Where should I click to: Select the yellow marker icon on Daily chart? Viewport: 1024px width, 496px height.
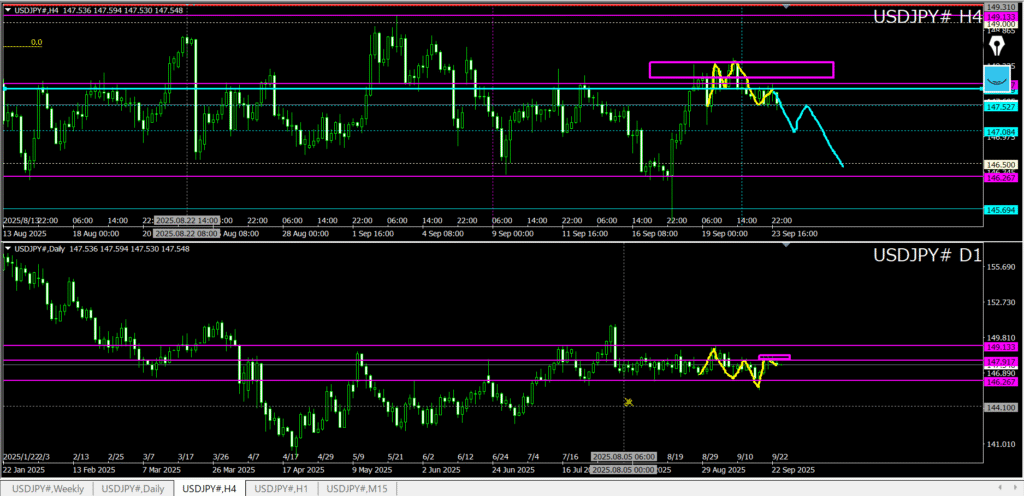(x=629, y=401)
